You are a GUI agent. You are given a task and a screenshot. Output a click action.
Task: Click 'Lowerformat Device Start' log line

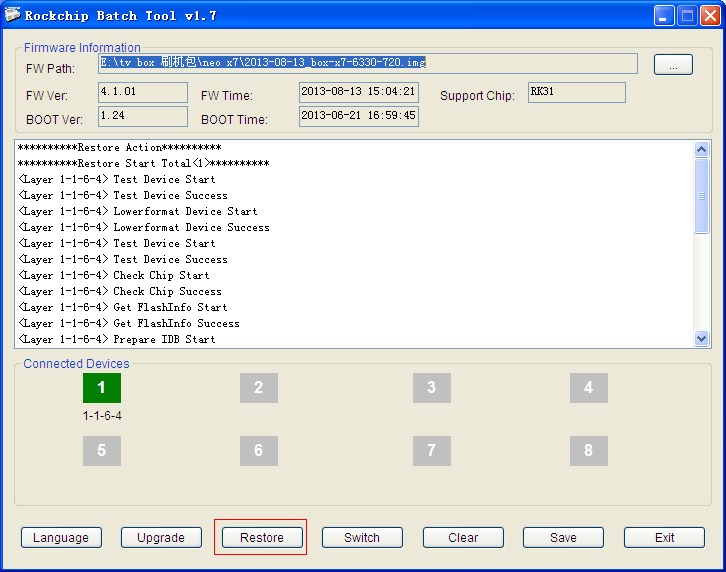(x=138, y=212)
